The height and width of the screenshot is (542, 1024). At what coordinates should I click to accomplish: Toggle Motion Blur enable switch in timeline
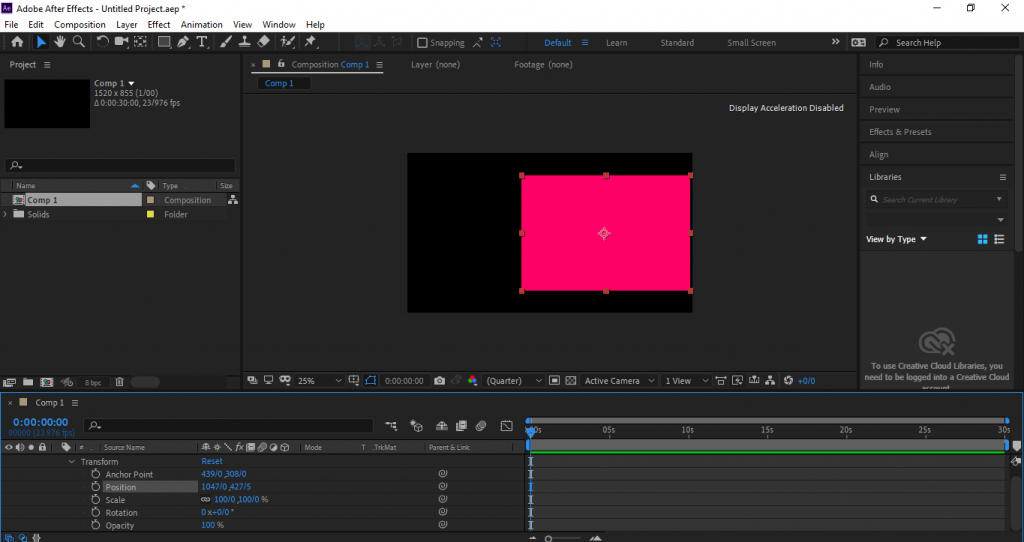pyautogui.click(x=481, y=426)
